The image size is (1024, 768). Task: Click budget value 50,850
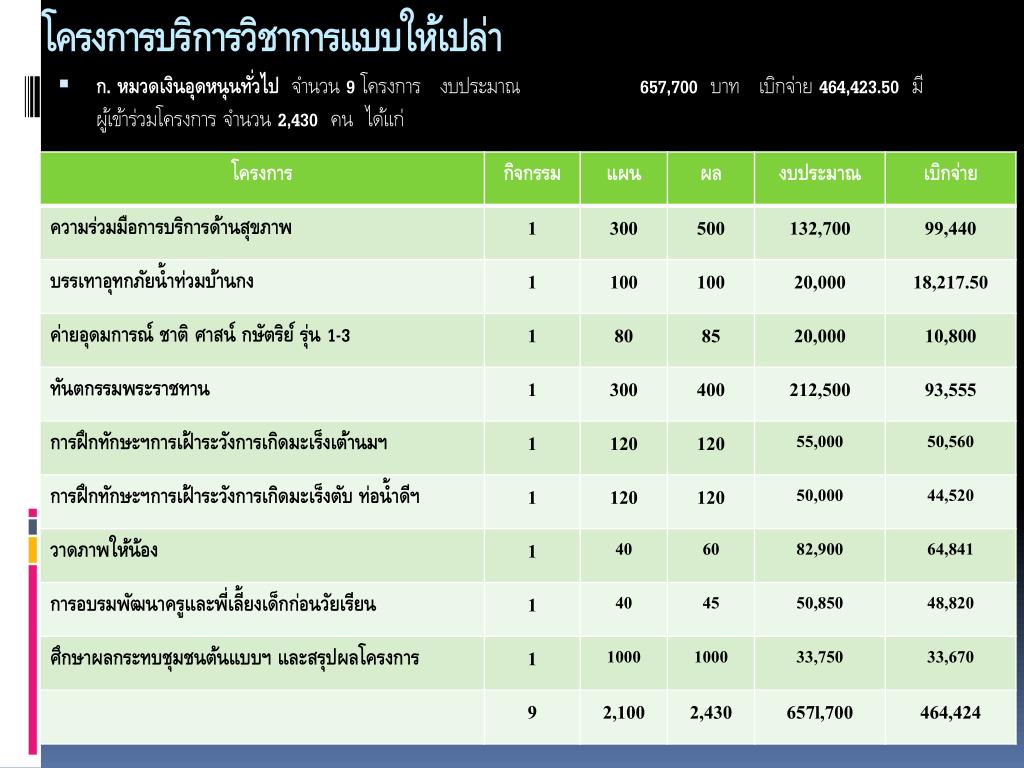(x=820, y=603)
